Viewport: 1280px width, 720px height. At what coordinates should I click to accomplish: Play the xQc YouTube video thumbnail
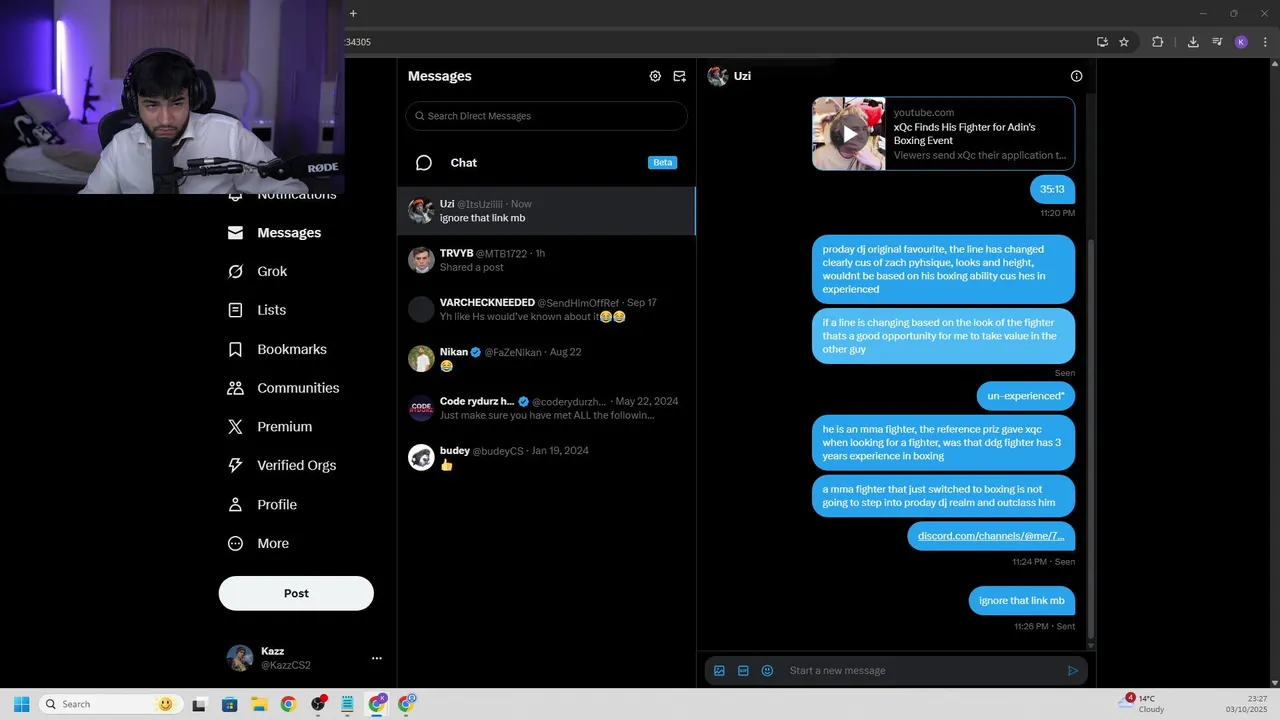[849, 133]
